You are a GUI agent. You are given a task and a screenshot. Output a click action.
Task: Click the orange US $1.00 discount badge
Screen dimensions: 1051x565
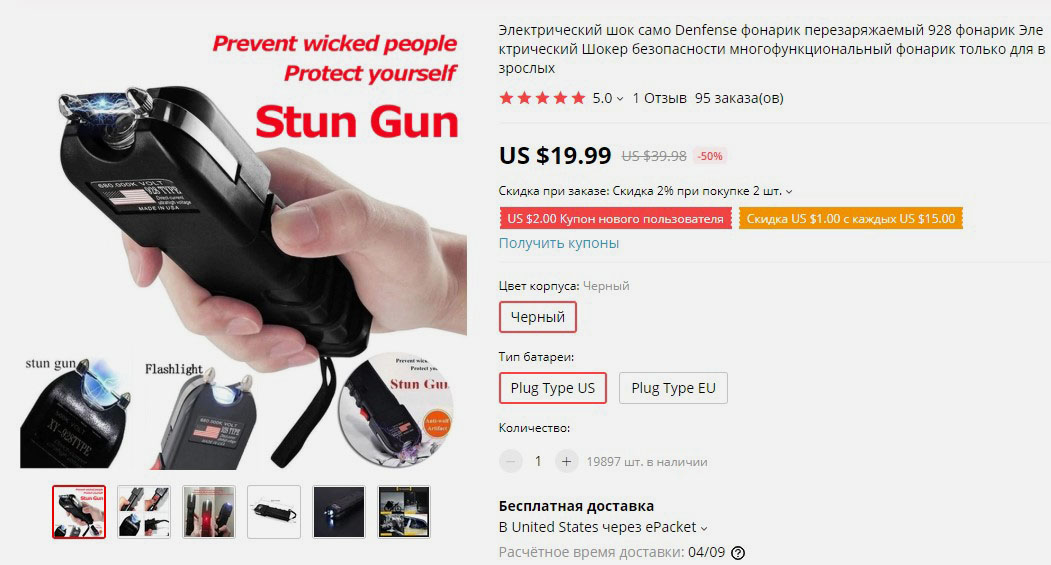[x=851, y=218]
